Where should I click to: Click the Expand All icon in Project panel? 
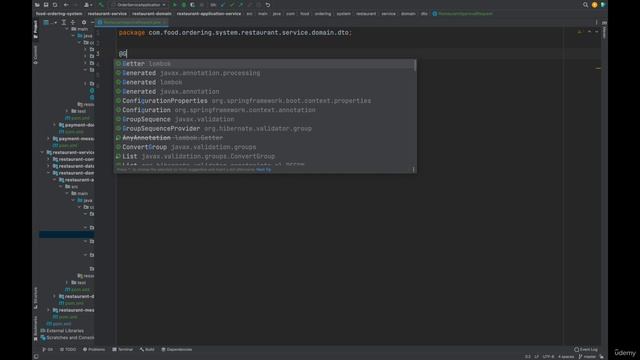(64, 22)
